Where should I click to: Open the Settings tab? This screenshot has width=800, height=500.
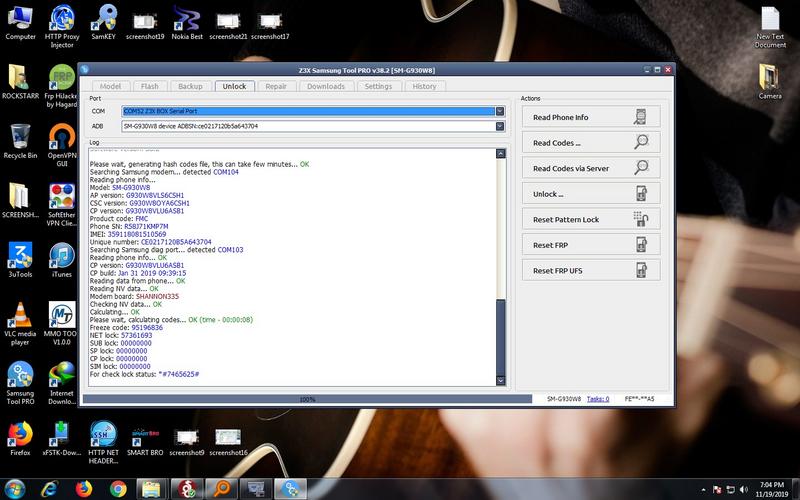[x=378, y=86]
